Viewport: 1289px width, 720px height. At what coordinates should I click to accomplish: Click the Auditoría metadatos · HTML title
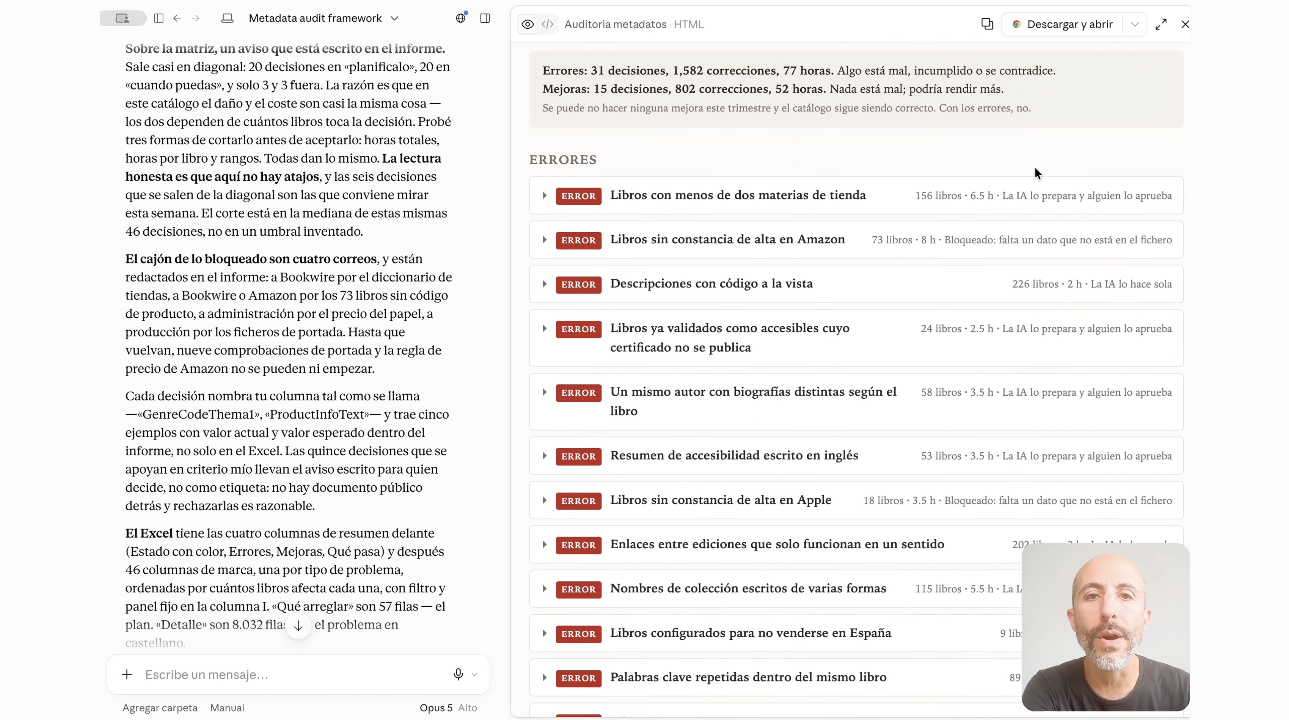(634, 24)
